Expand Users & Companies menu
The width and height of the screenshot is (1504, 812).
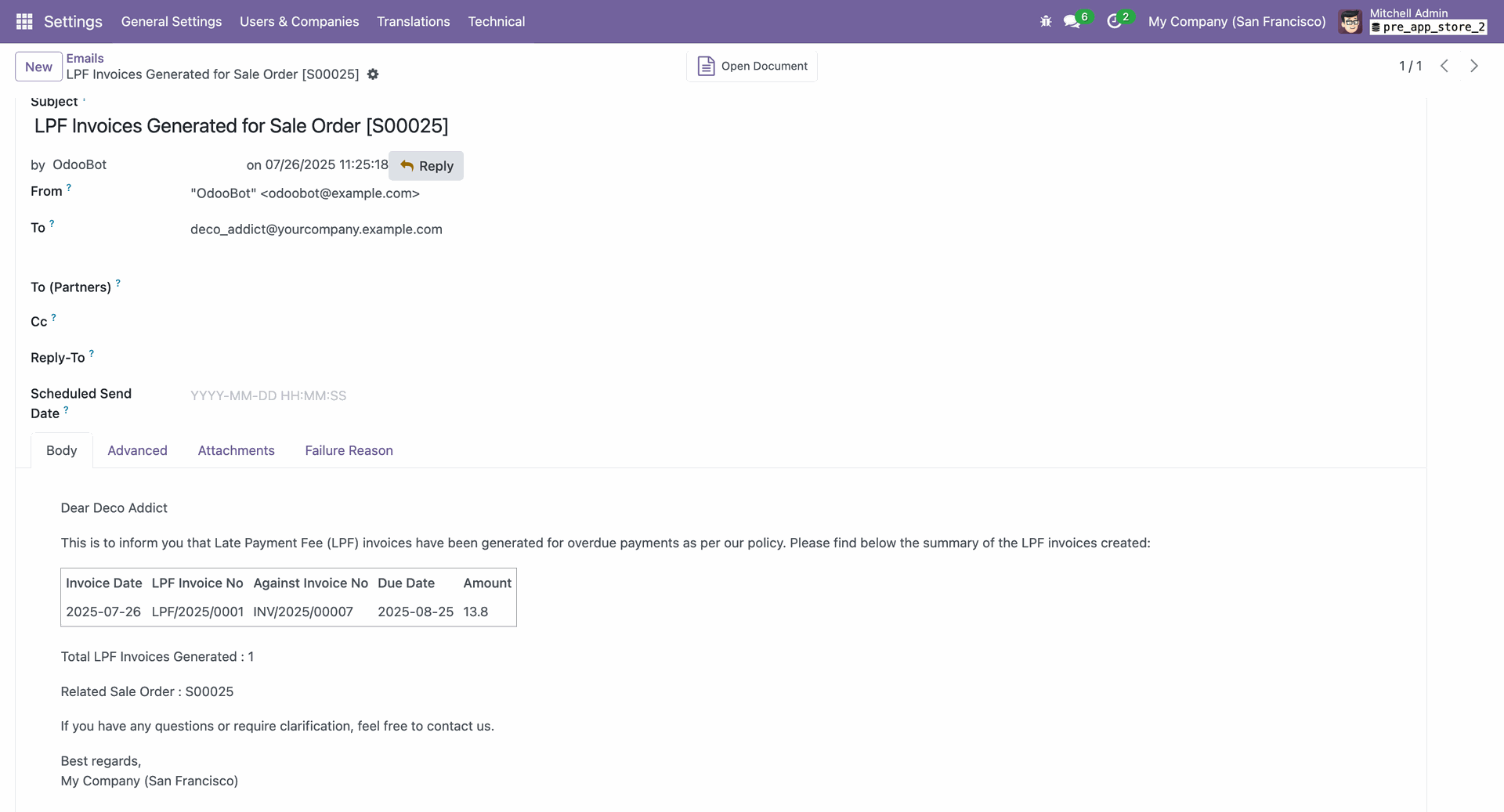coord(299,21)
